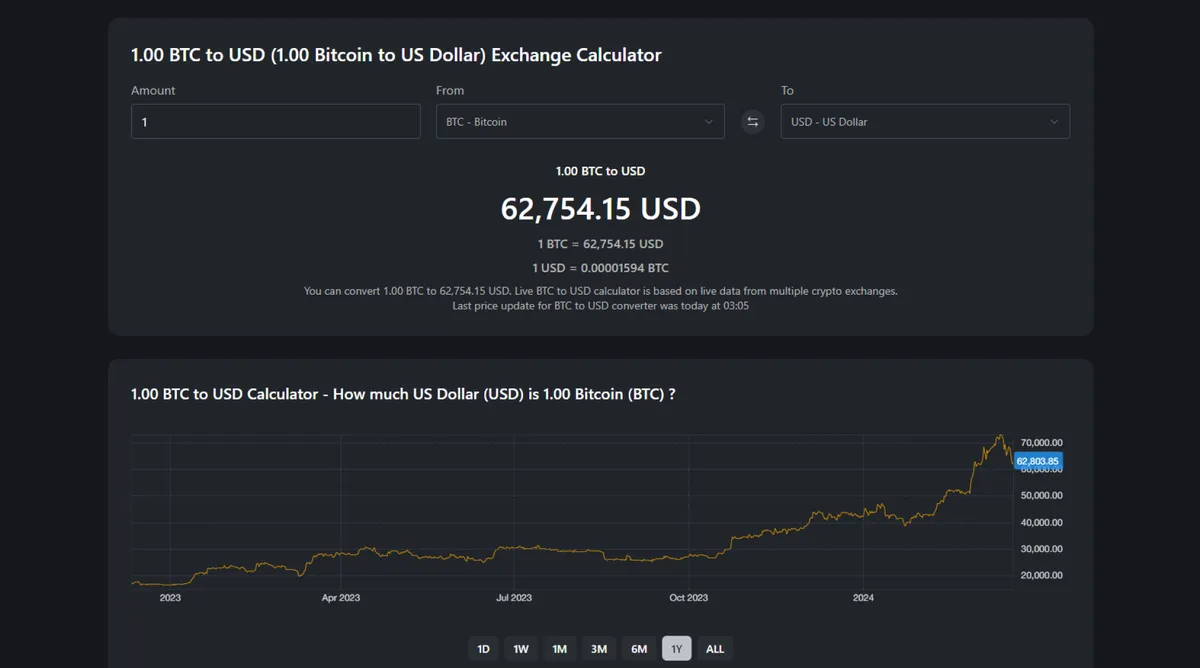1200x668 pixels.
Task: Show ALL historical price data
Action: tap(714, 648)
